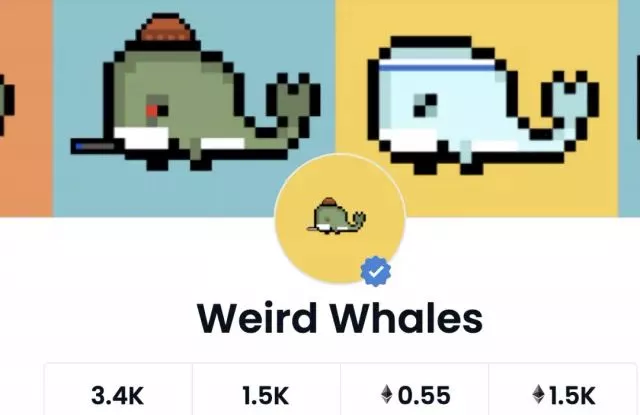
Task: Click the Ethereum icon beside 0.55
Action: click(x=387, y=395)
